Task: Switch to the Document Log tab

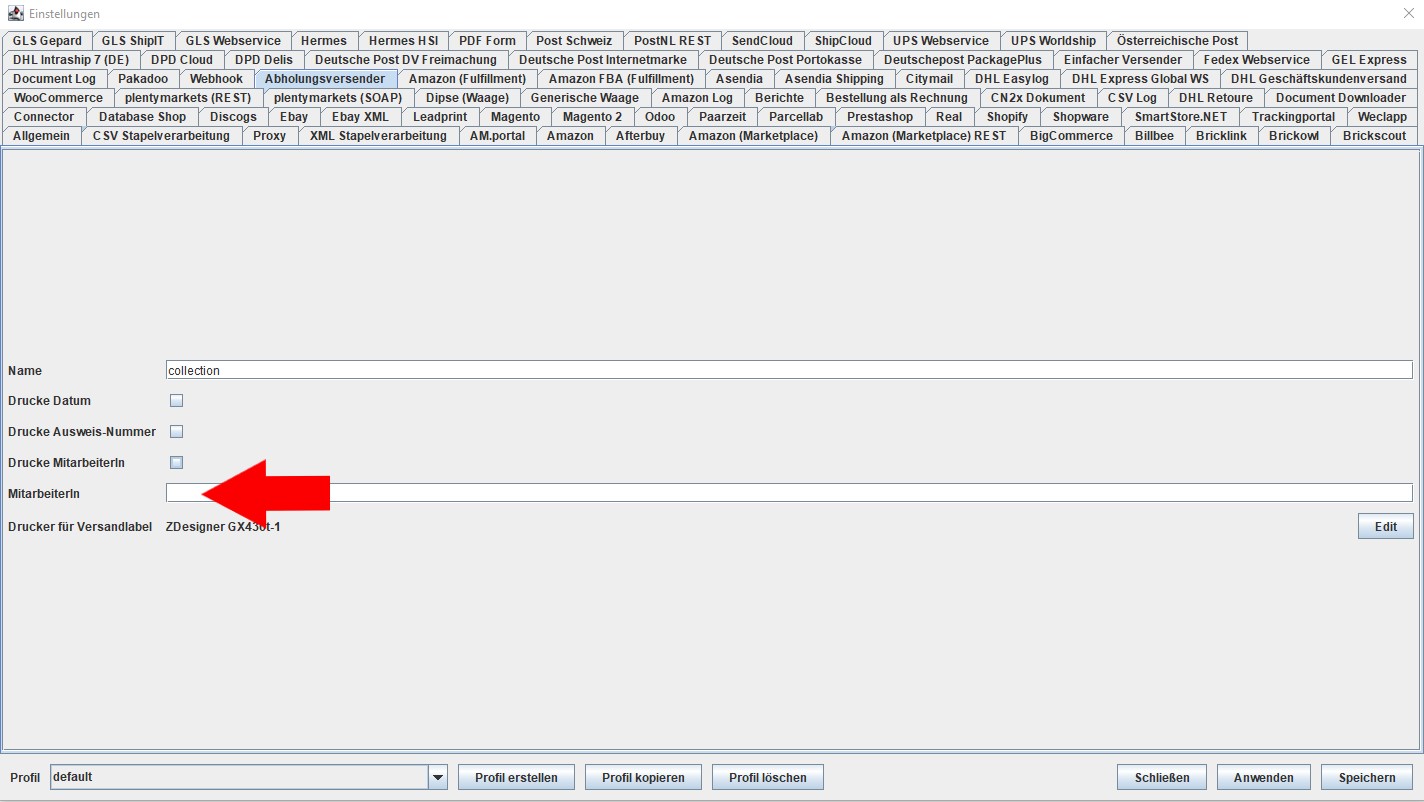Action: coord(55,79)
